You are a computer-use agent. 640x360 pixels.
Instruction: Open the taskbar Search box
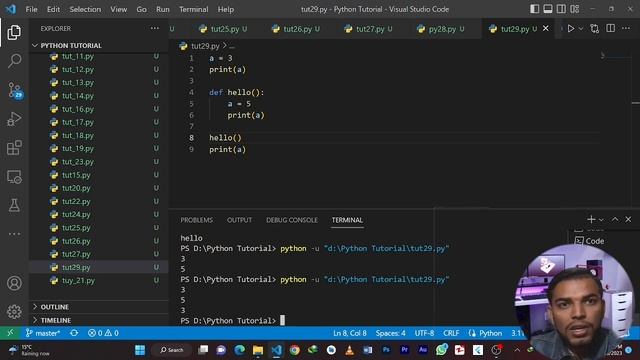(171, 350)
